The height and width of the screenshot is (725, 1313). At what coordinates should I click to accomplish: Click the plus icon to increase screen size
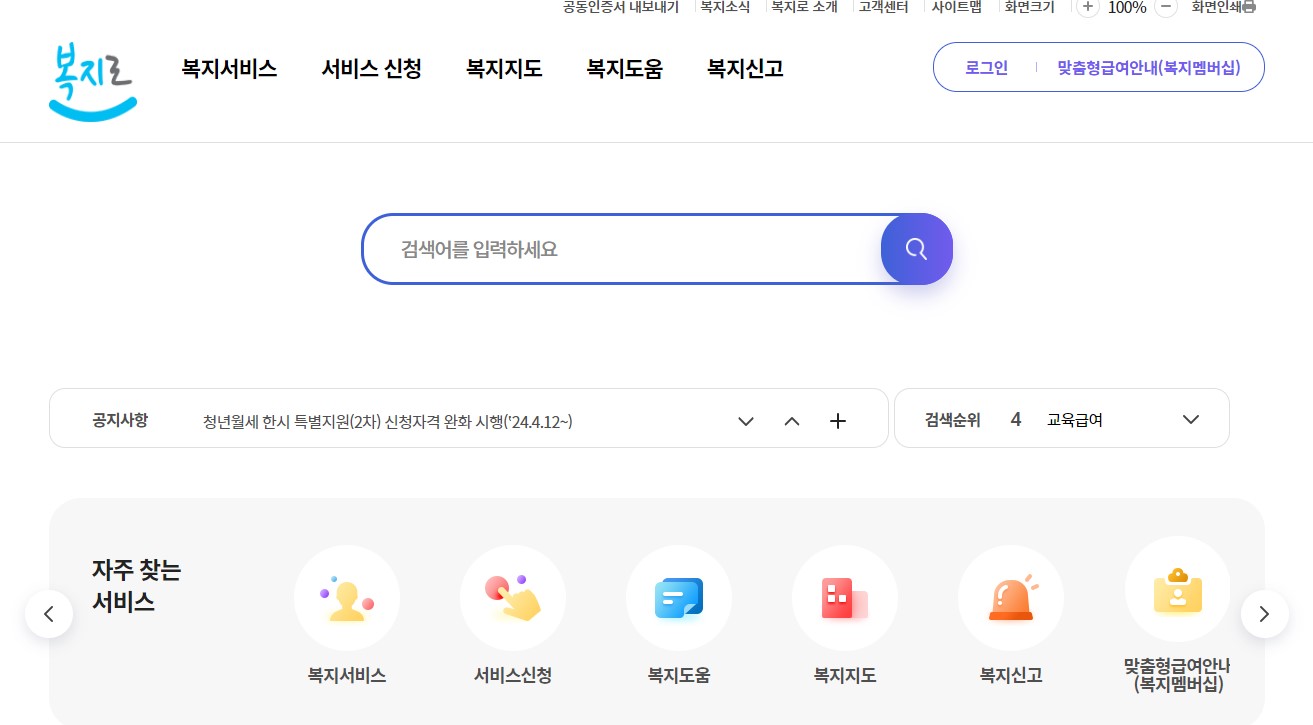click(1086, 7)
